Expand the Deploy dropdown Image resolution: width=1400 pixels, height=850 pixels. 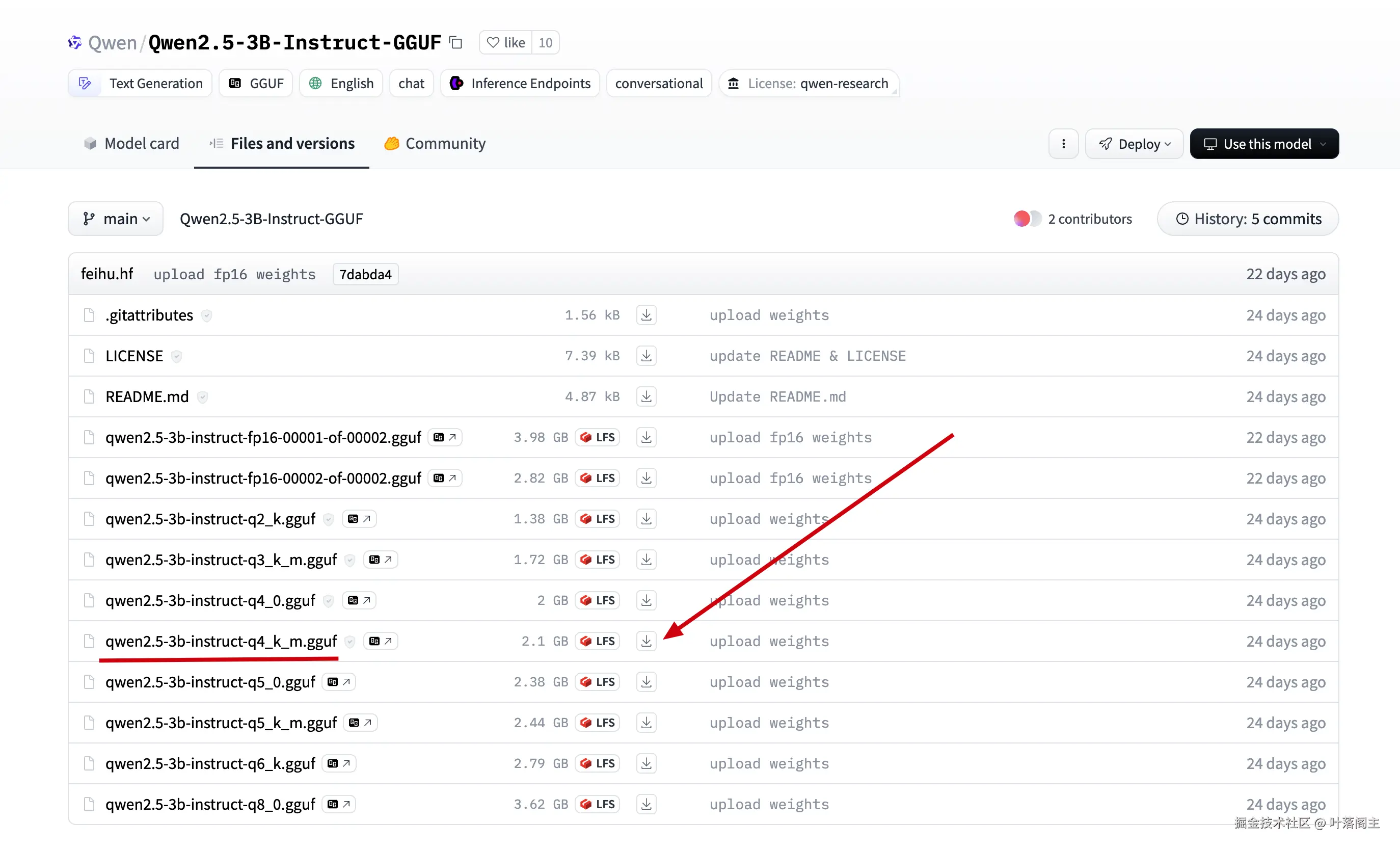click(1134, 144)
